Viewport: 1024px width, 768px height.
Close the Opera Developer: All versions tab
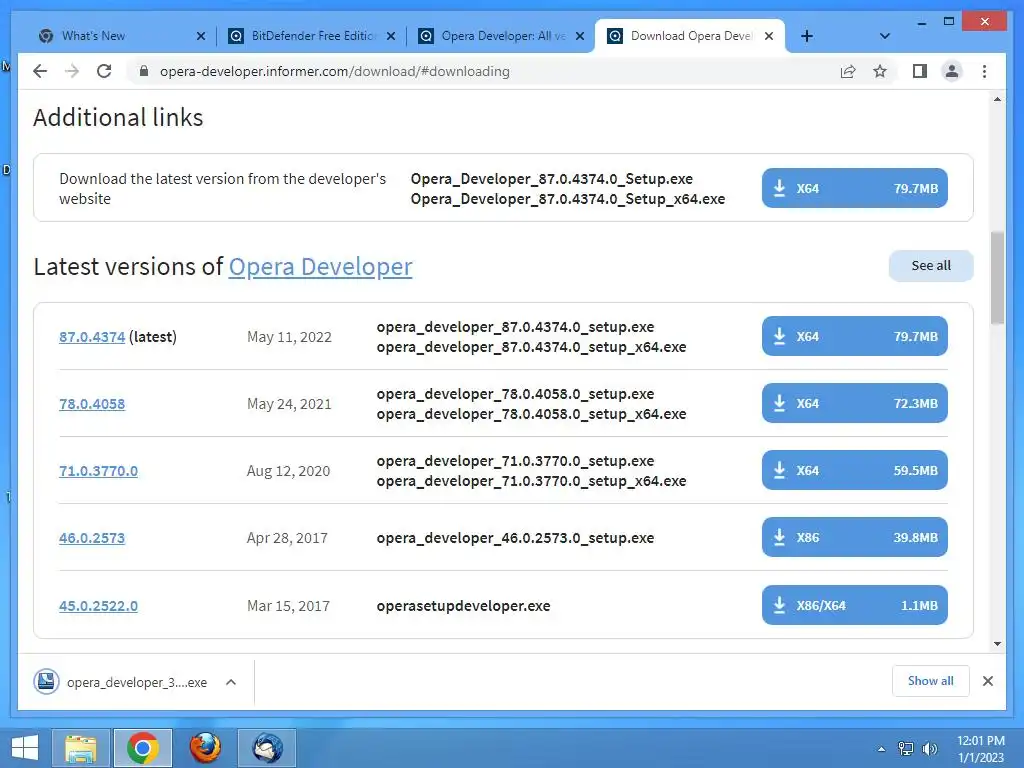pos(579,36)
